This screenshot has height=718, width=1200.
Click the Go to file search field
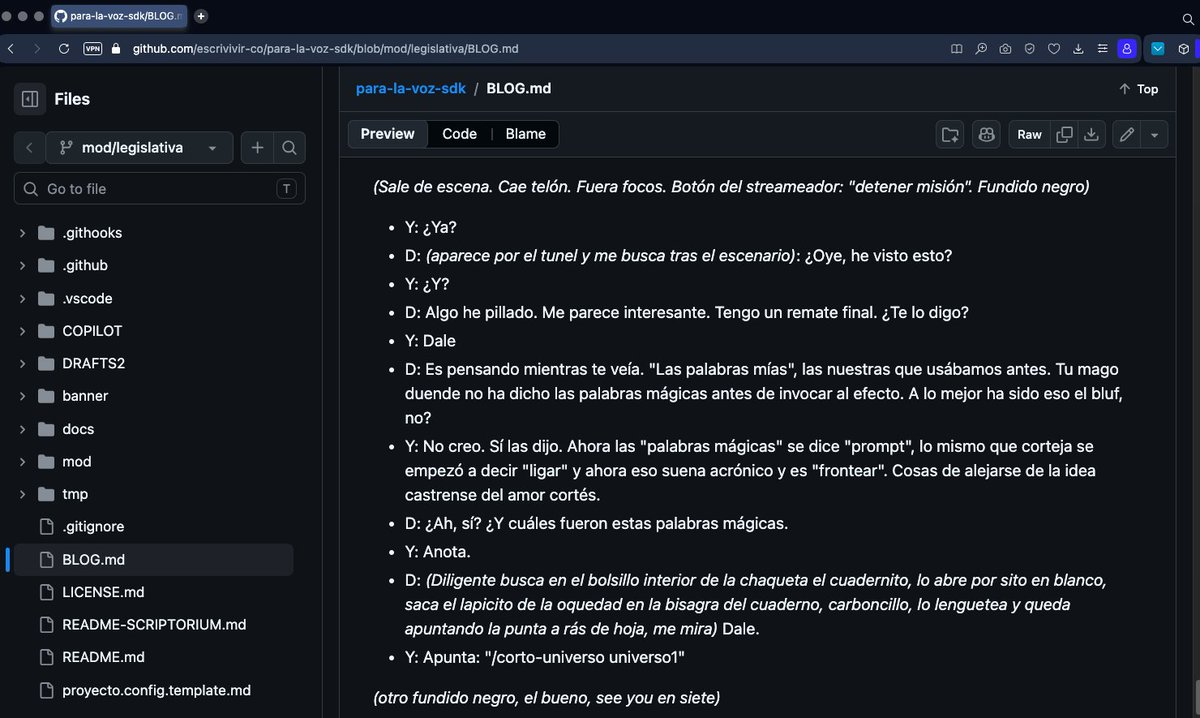(x=160, y=188)
